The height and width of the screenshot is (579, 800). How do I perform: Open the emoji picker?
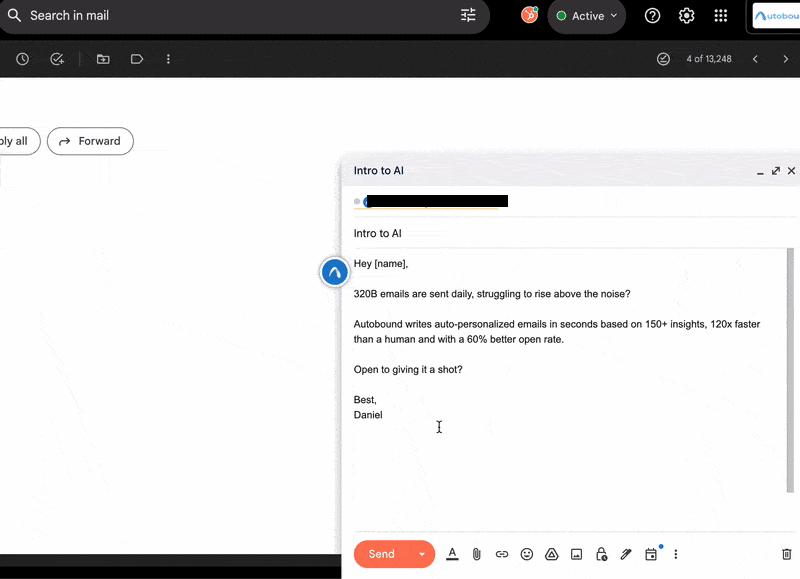pyautogui.click(x=527, y=554)
